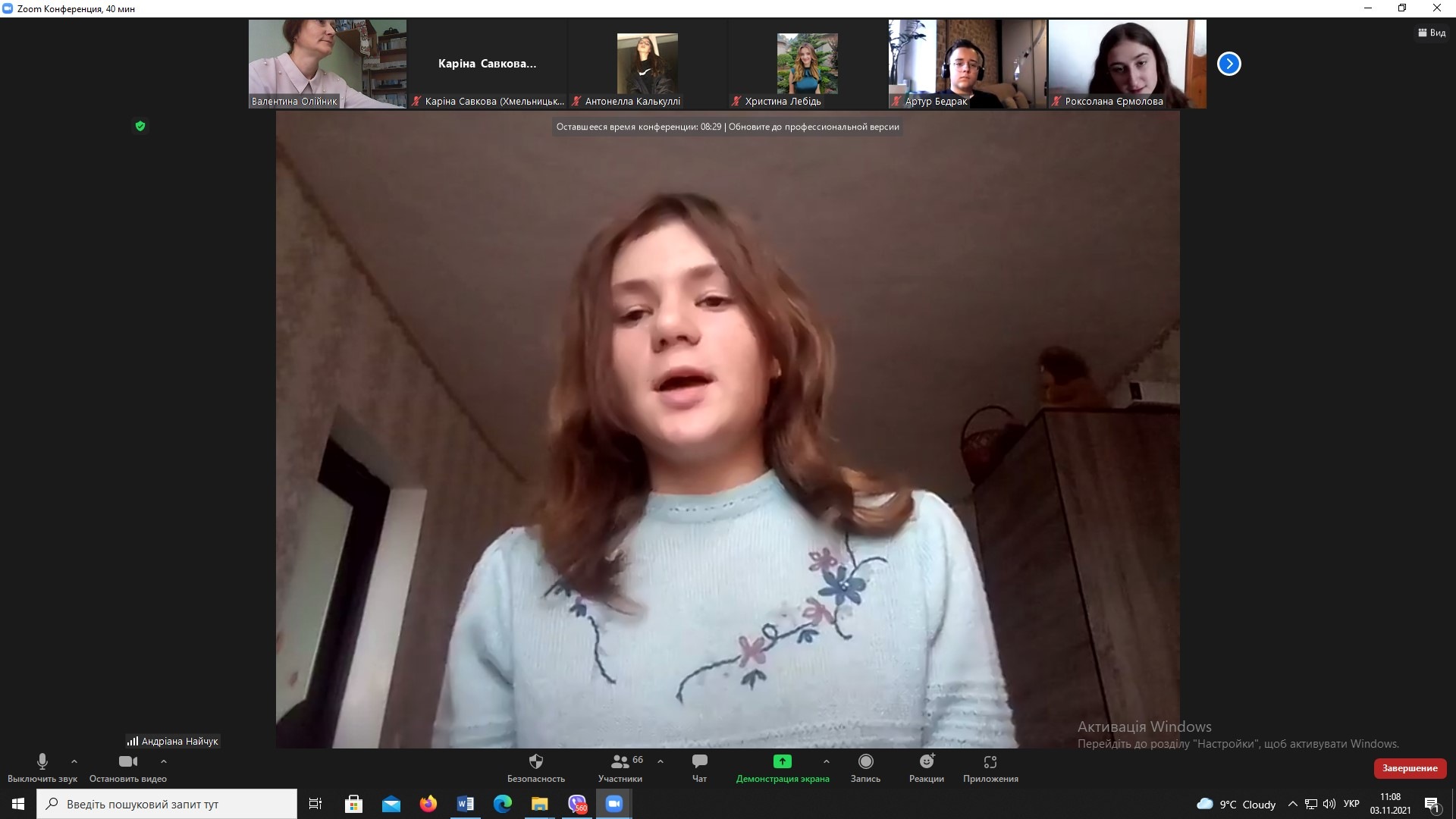Select Роксолана Єрмолова video thumbnail
Screen dimensions: 1456x819
[x=1127, y=64]
